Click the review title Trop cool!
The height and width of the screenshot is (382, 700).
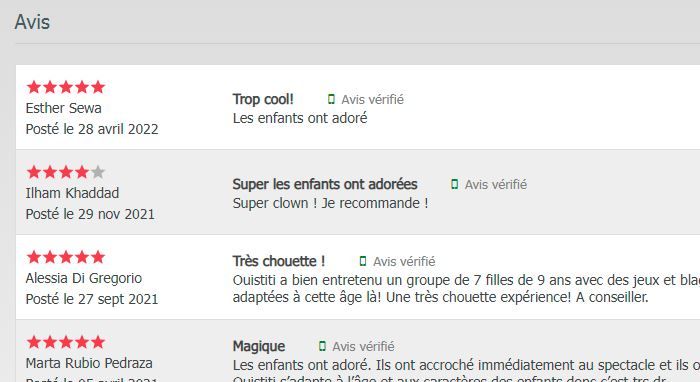point(263,99)
